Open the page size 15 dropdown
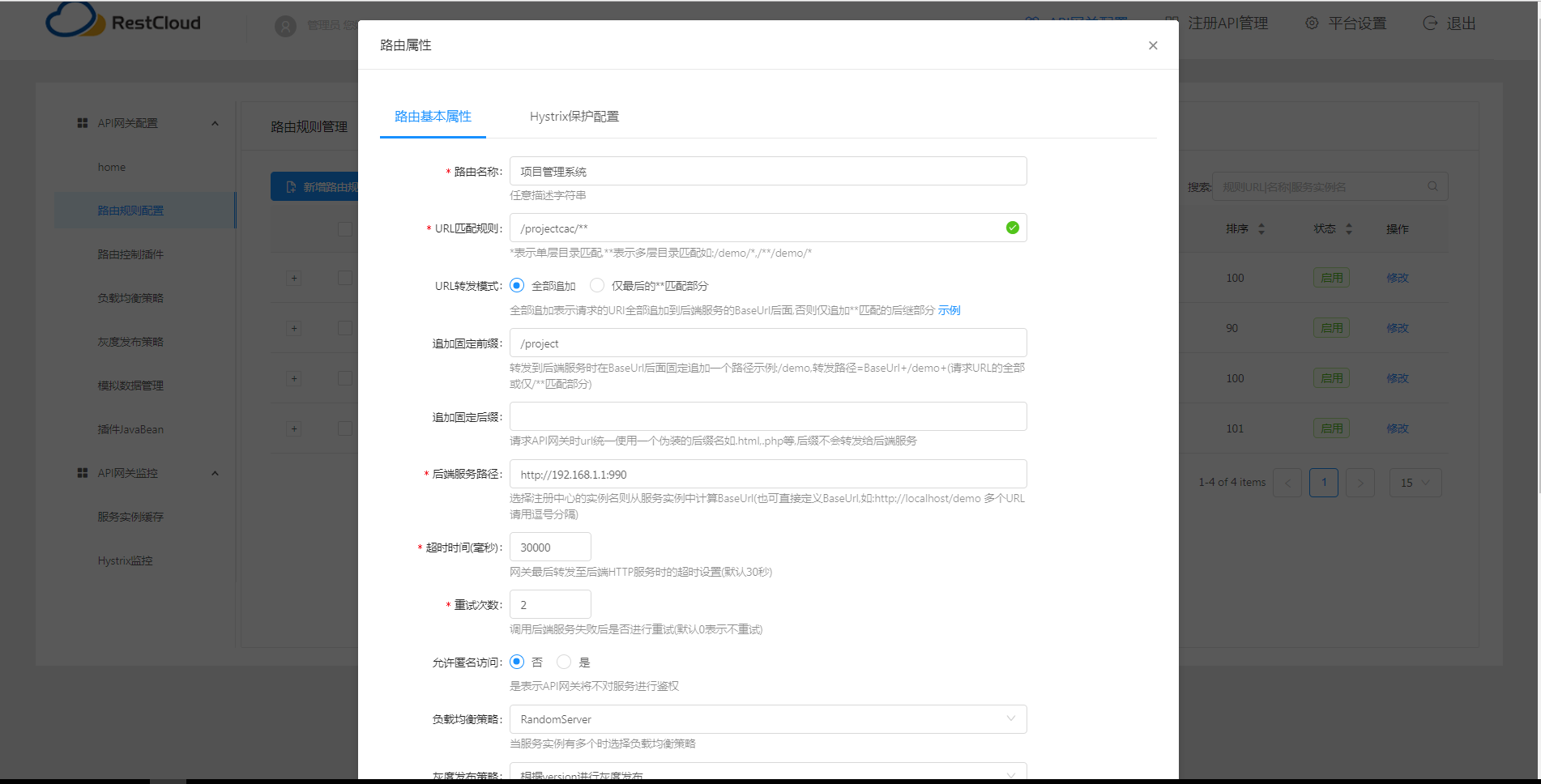Image resolution: width=1541 pixels, height=784 pixels. (1415, 482)
